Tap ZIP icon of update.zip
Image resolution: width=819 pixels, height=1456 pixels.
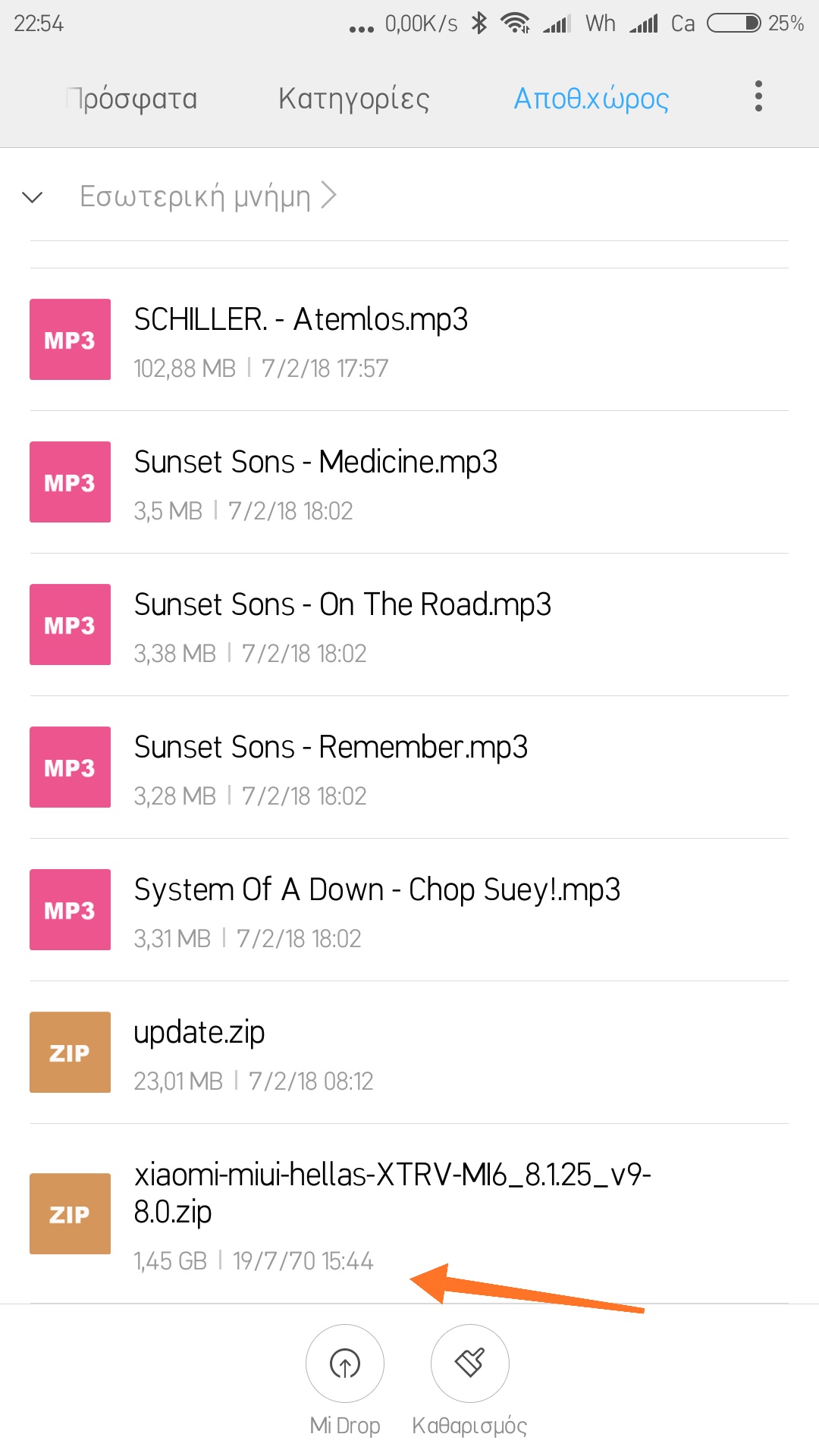coord(70,1053)
